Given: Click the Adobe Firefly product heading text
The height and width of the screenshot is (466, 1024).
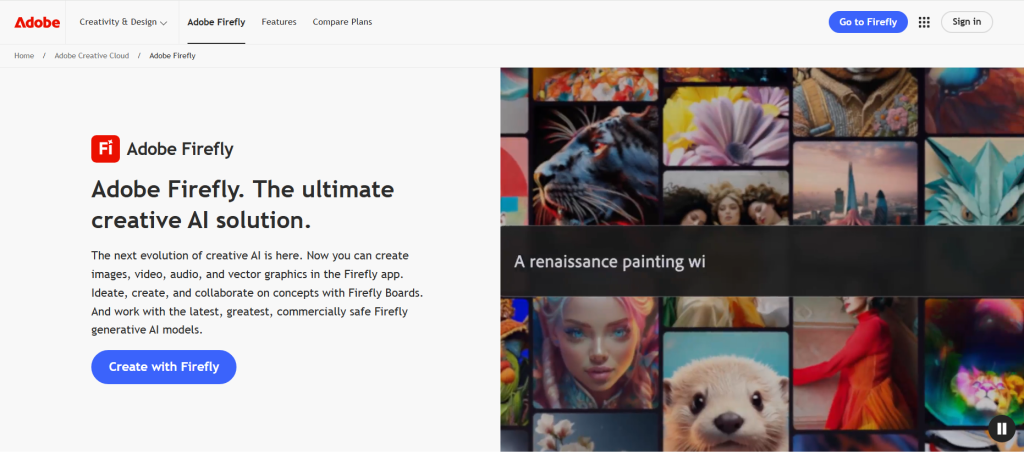Looking at the screenshot, I should (180, 149).
